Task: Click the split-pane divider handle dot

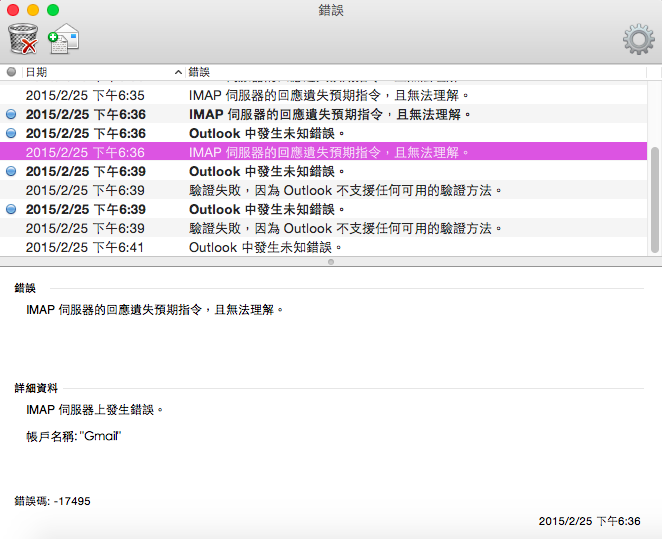Action: pyautogui.click(x=331, y=262)
